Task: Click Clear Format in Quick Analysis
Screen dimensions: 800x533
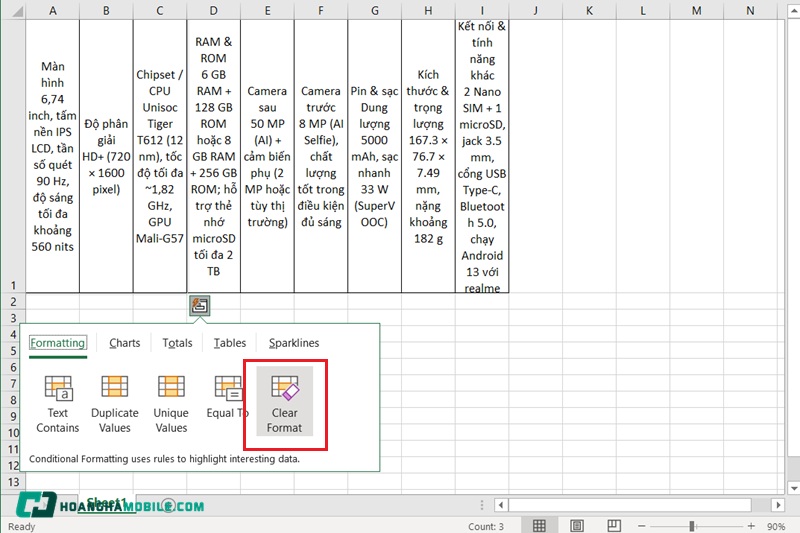Action: click(285, 404)
